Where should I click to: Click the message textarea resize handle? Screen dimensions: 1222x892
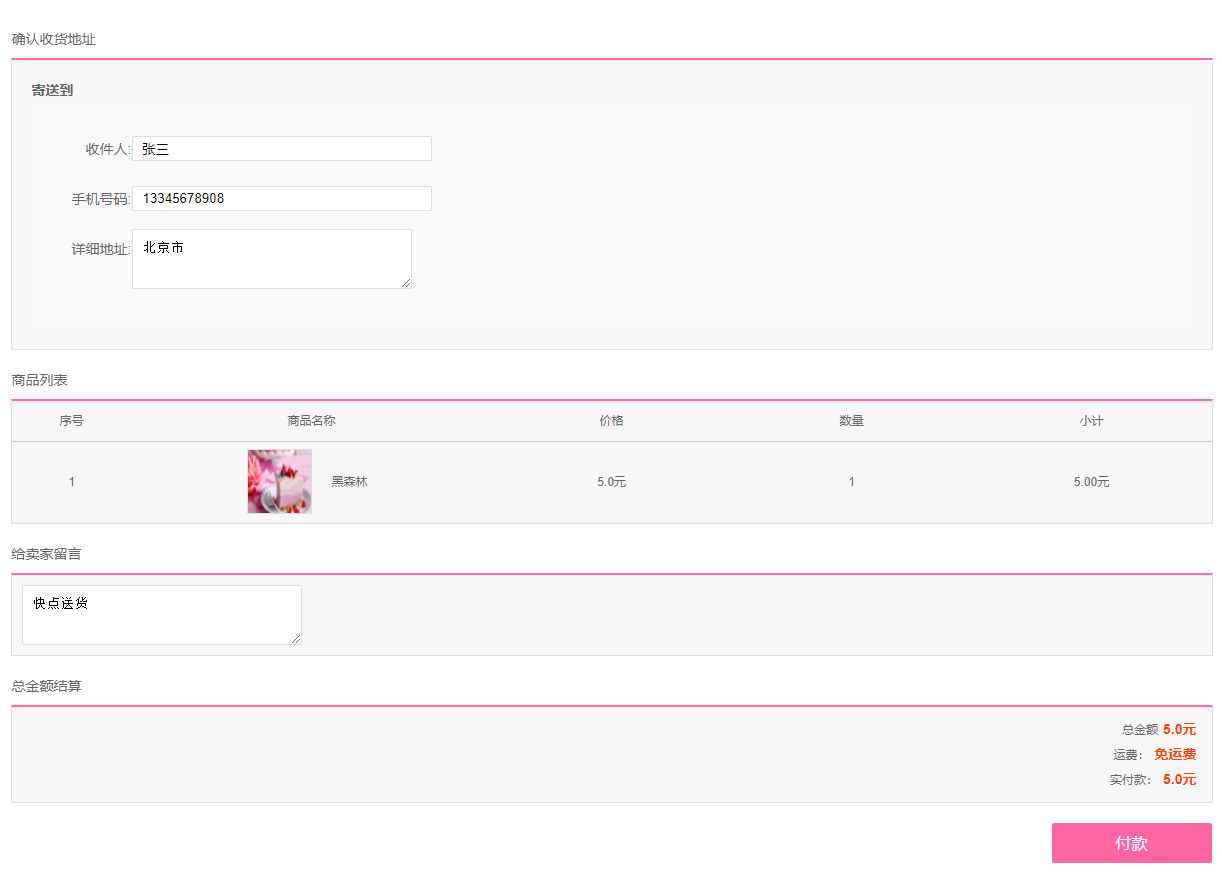coord(296,639)
